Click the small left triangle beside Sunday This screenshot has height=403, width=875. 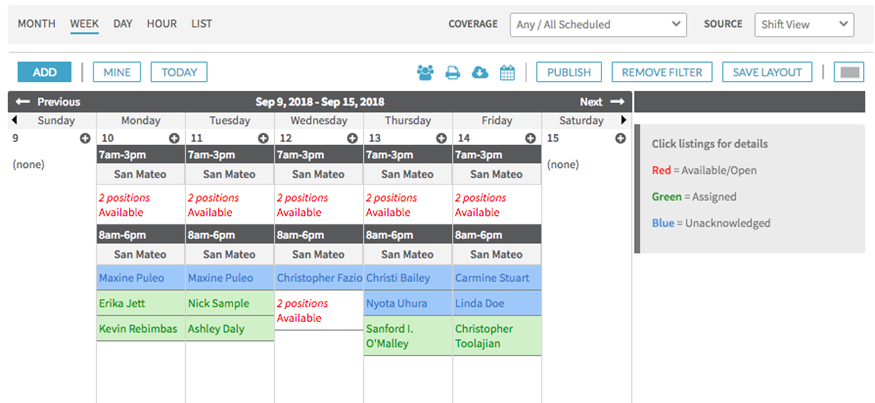coord(13,120)
